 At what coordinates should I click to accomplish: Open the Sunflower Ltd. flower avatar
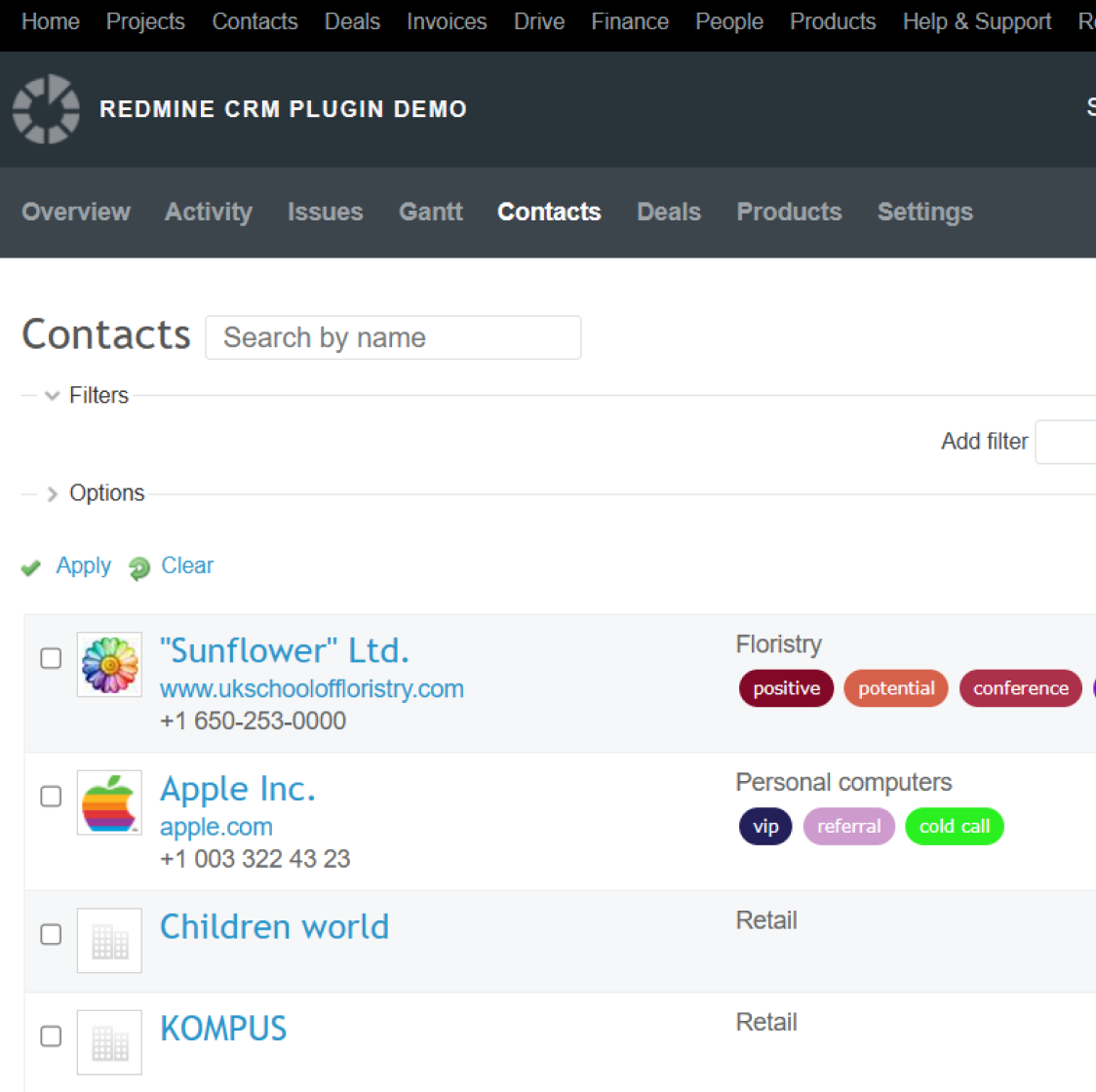pyautogui.click(x=109, y=664)
